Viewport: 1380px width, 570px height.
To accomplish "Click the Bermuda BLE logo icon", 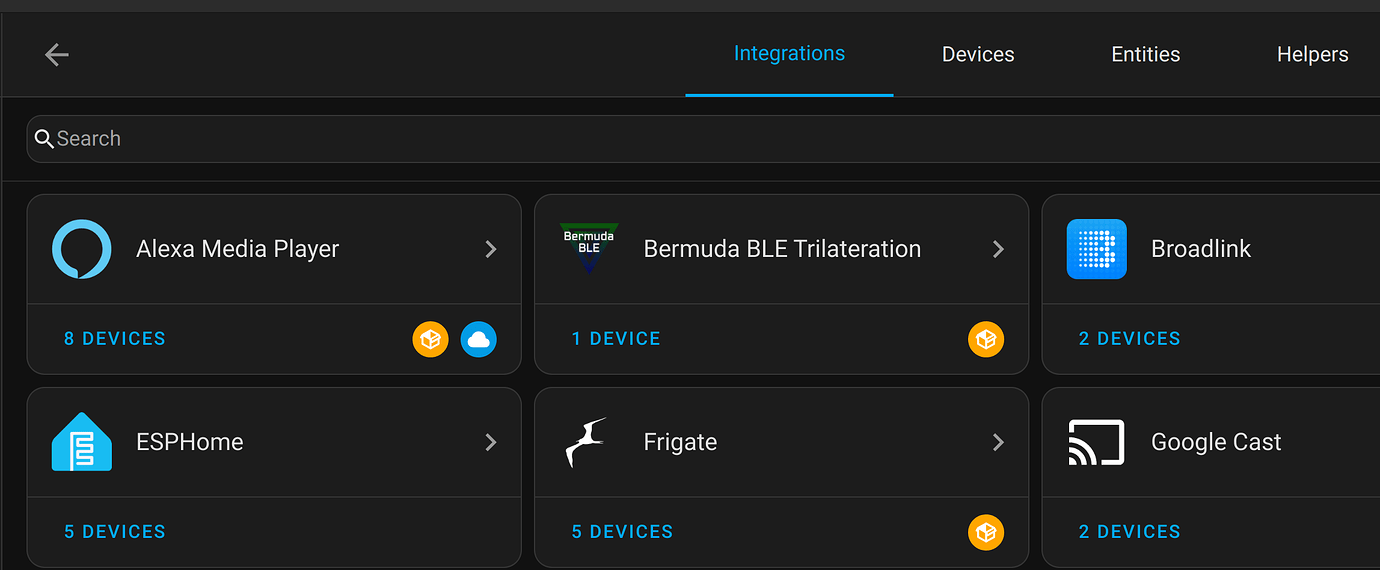I will tap(589, 248).
